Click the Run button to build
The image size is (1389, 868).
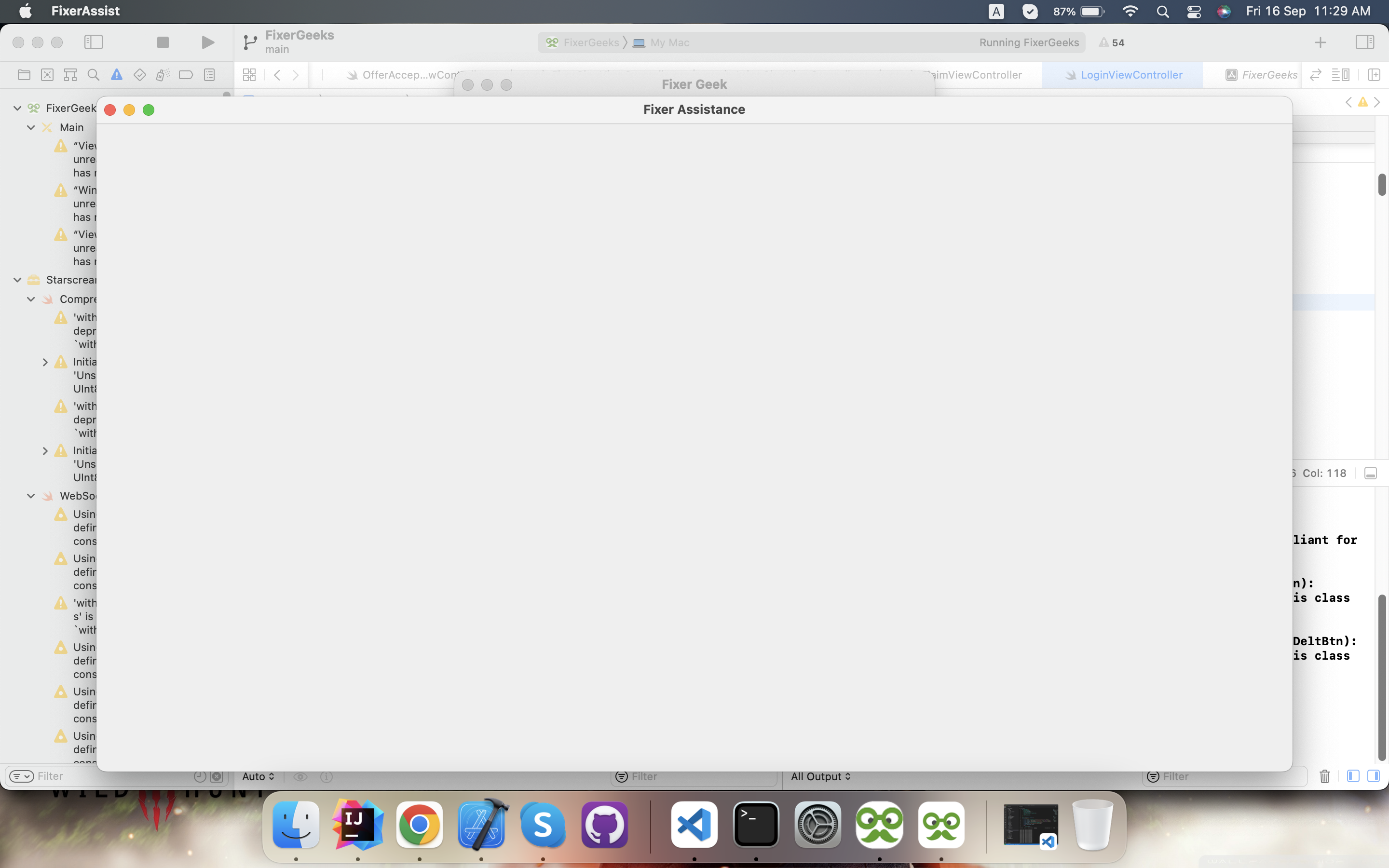[x=207, y=42]
